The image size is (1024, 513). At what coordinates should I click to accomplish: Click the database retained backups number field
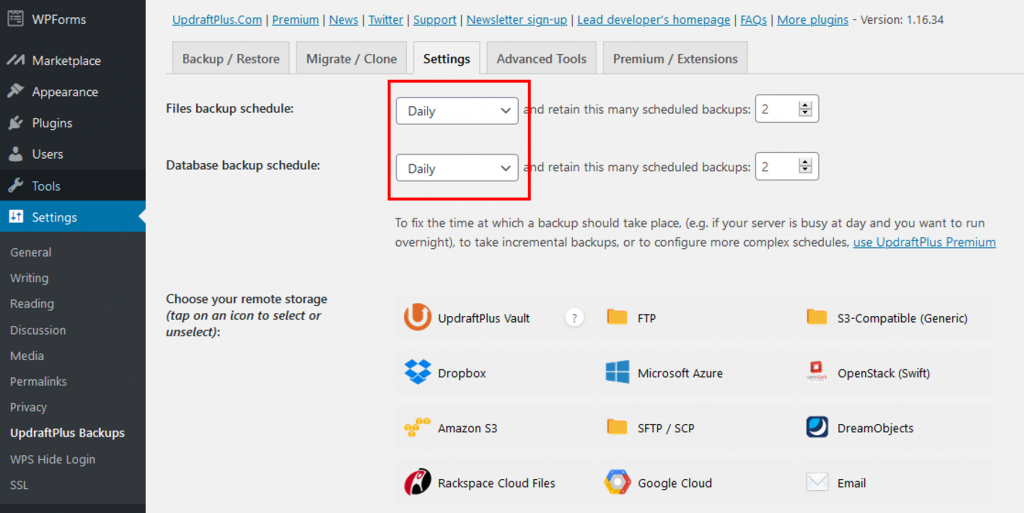(x=776, y=168)
